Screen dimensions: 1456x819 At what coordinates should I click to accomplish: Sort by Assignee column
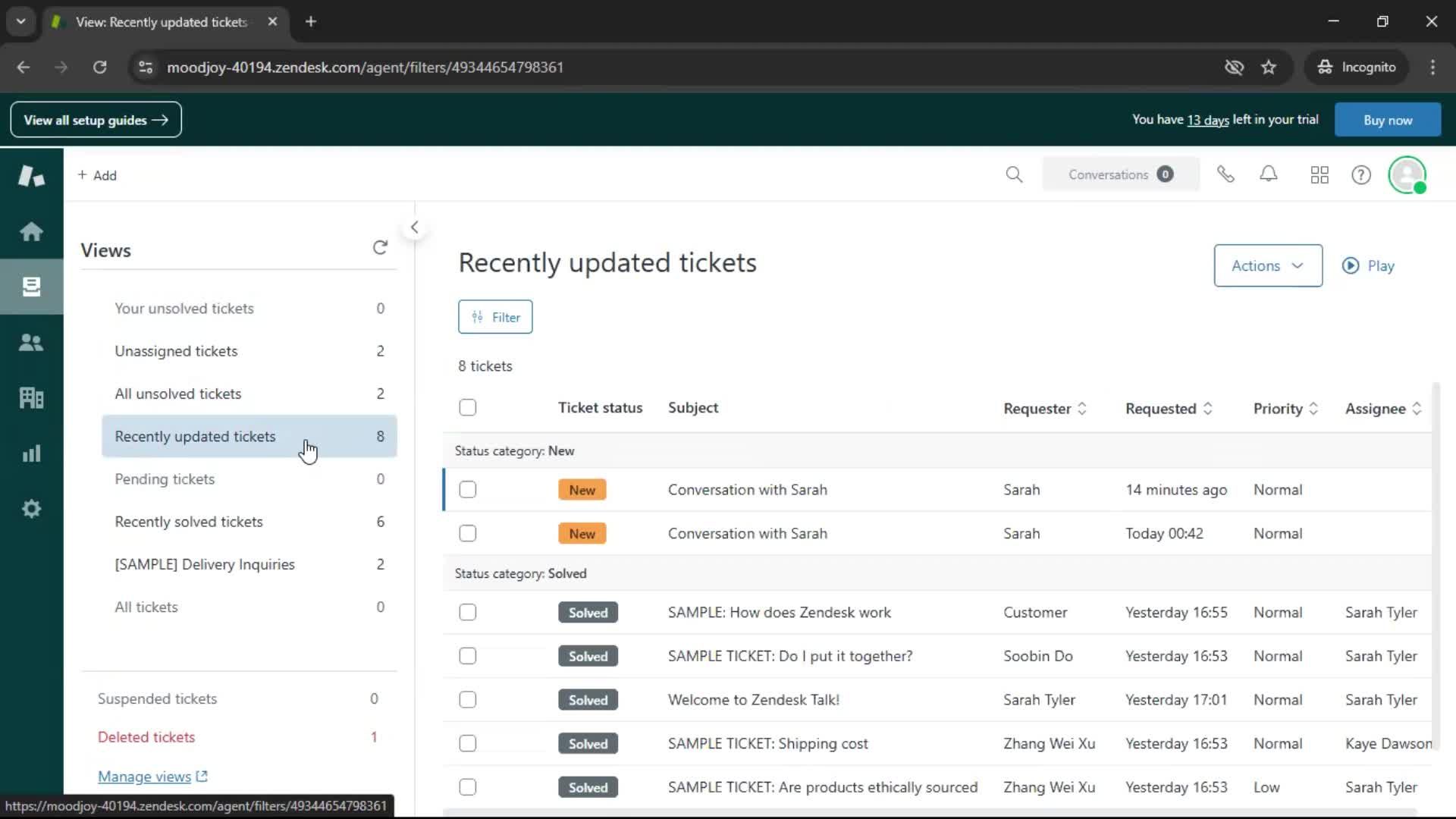point(1383,408)
